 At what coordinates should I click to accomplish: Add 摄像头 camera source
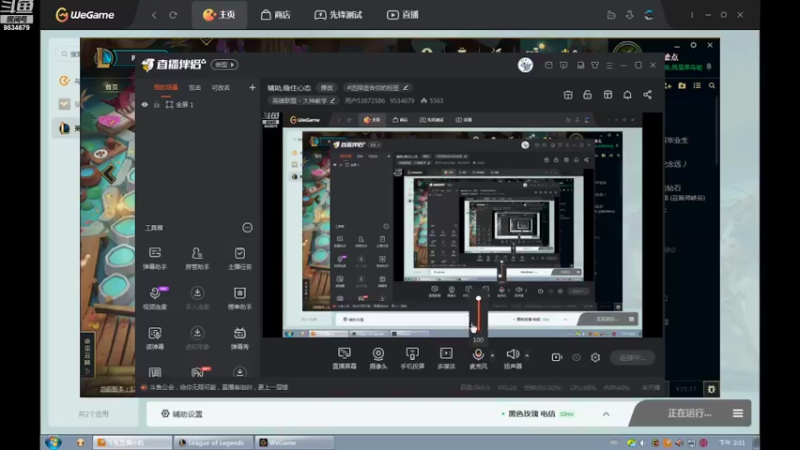click(378, 358)
